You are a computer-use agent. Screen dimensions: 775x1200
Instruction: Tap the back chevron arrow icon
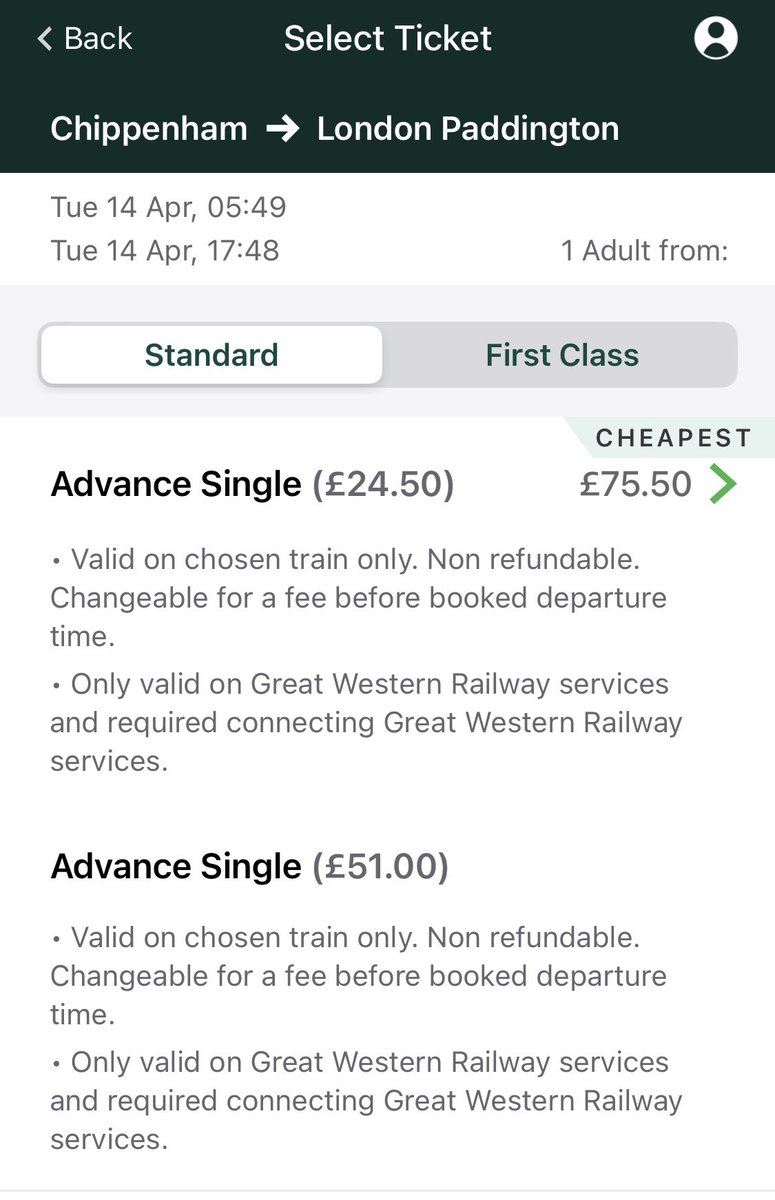pos(44,39)
